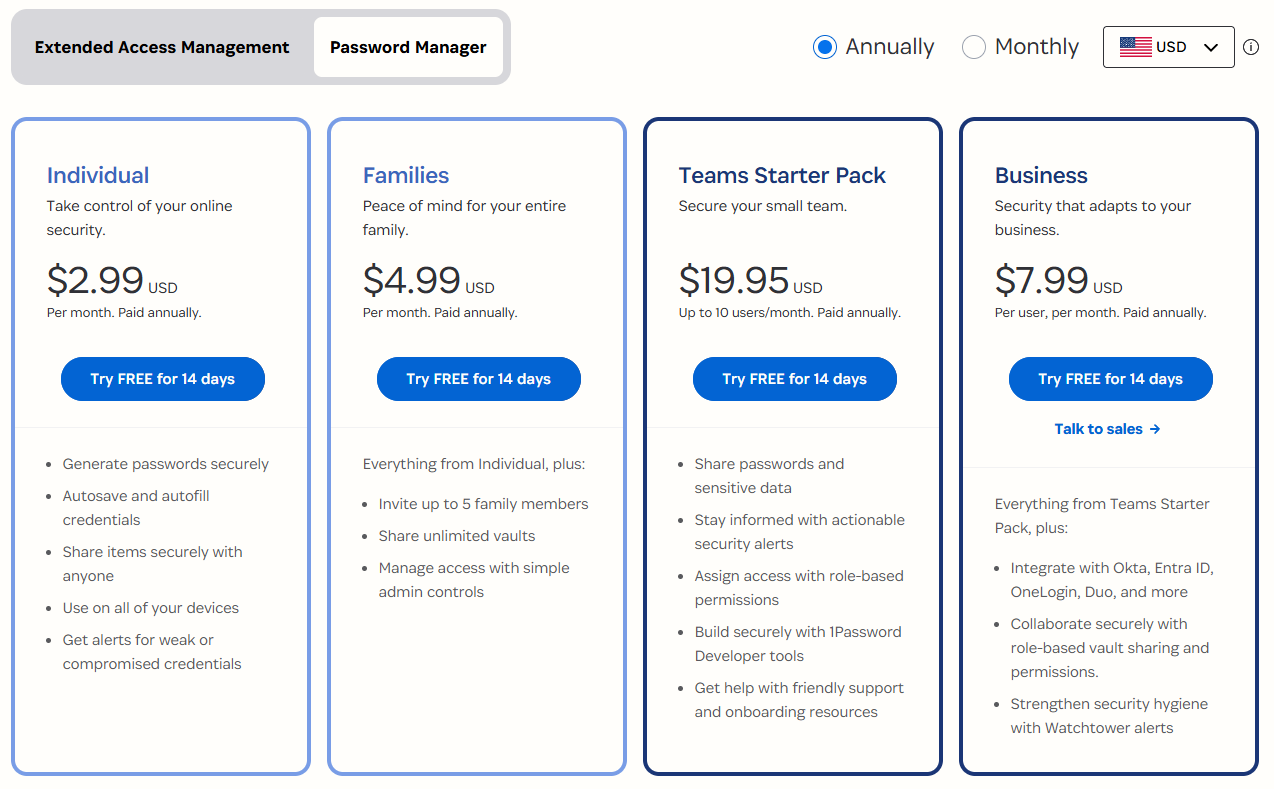This screenshot has width=1274, height=789.
Task: Start Individual plan free trial
Action: (x=163, y=379)
